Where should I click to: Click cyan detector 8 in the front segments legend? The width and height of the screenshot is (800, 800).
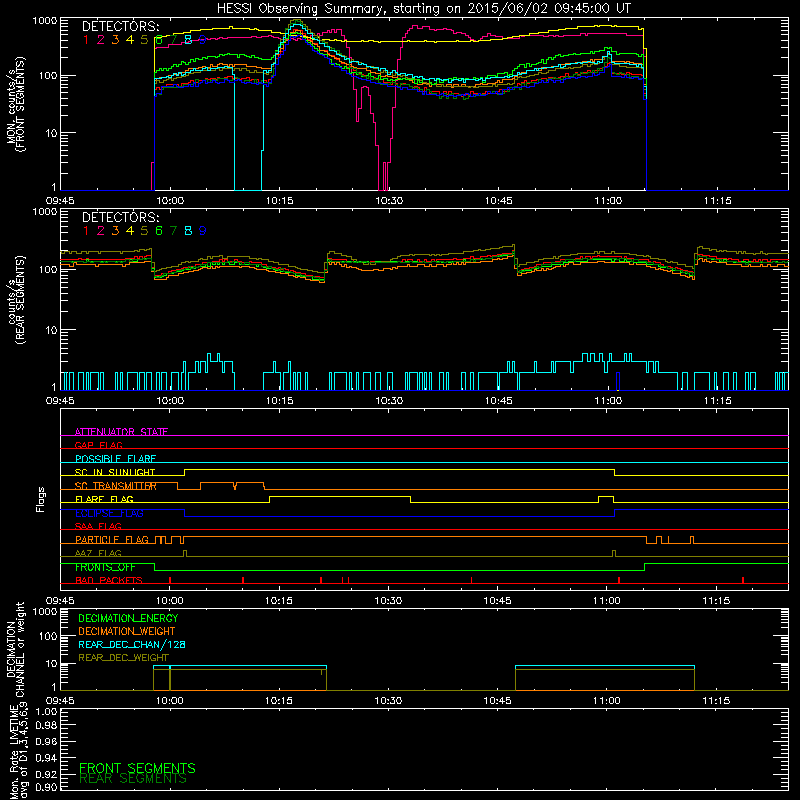pyautogui.click(x=188, y=40)
